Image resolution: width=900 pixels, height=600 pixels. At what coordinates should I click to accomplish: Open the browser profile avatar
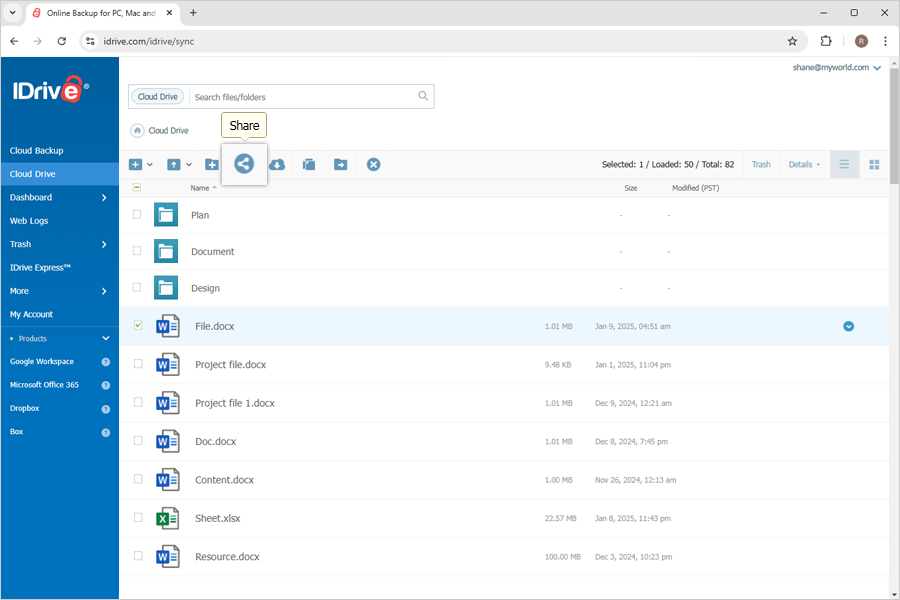[861, 41]
